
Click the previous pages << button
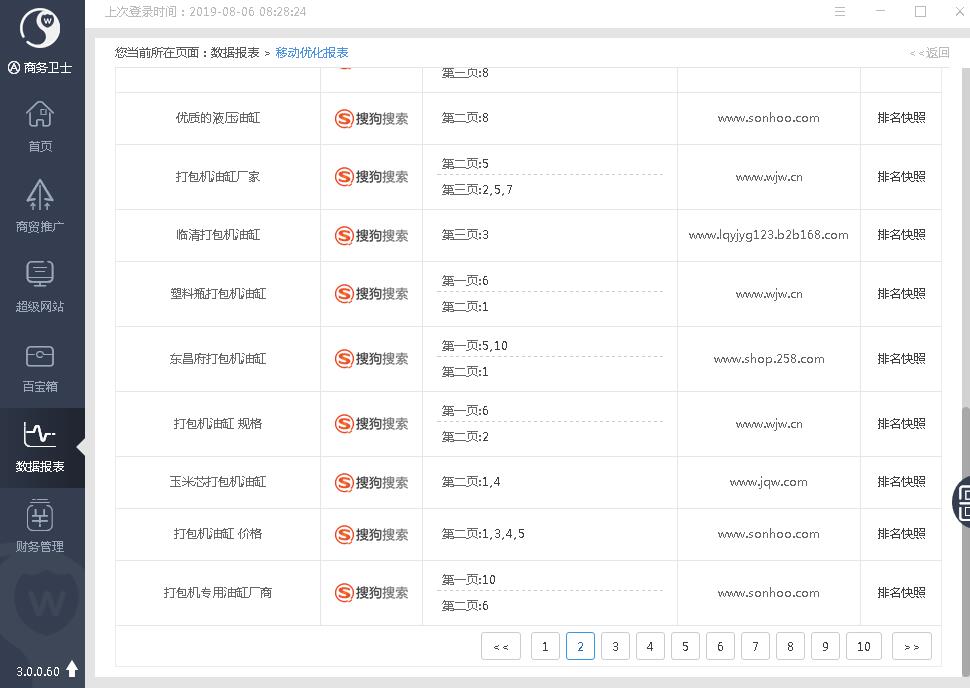click(x=500, y=646)
